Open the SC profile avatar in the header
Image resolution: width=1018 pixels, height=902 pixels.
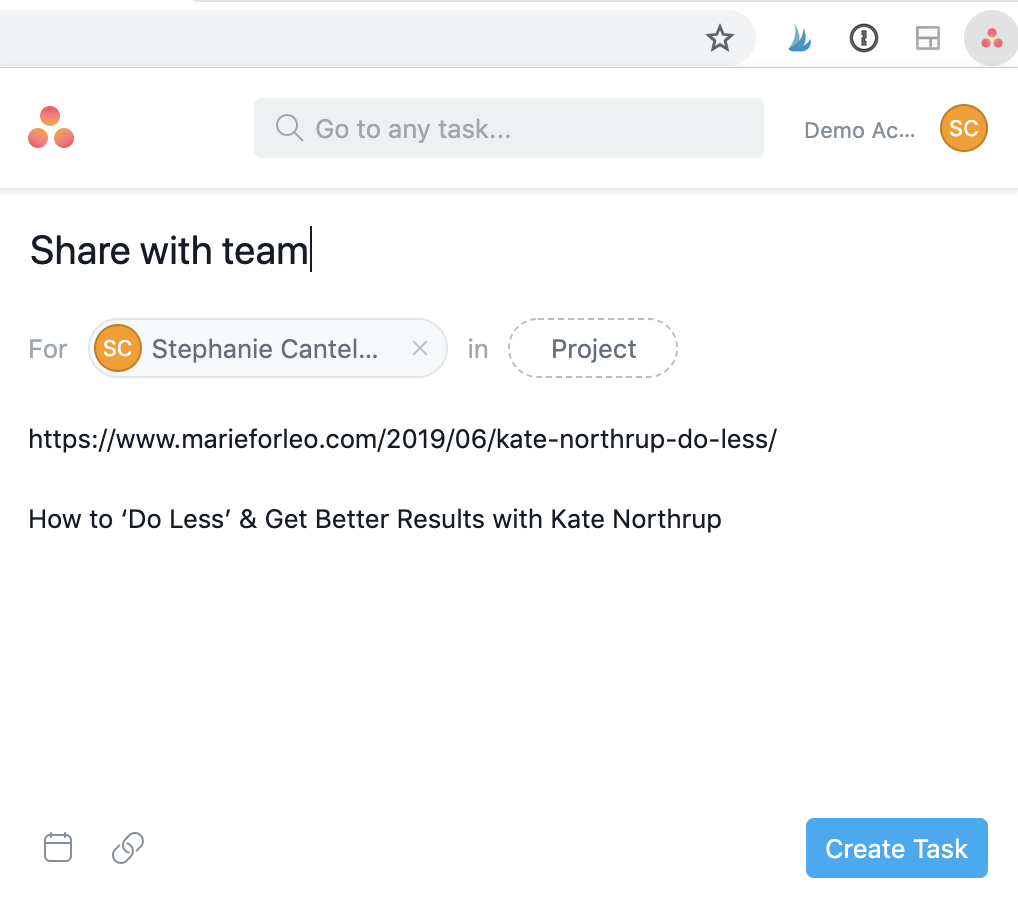(x=963, y=128)
